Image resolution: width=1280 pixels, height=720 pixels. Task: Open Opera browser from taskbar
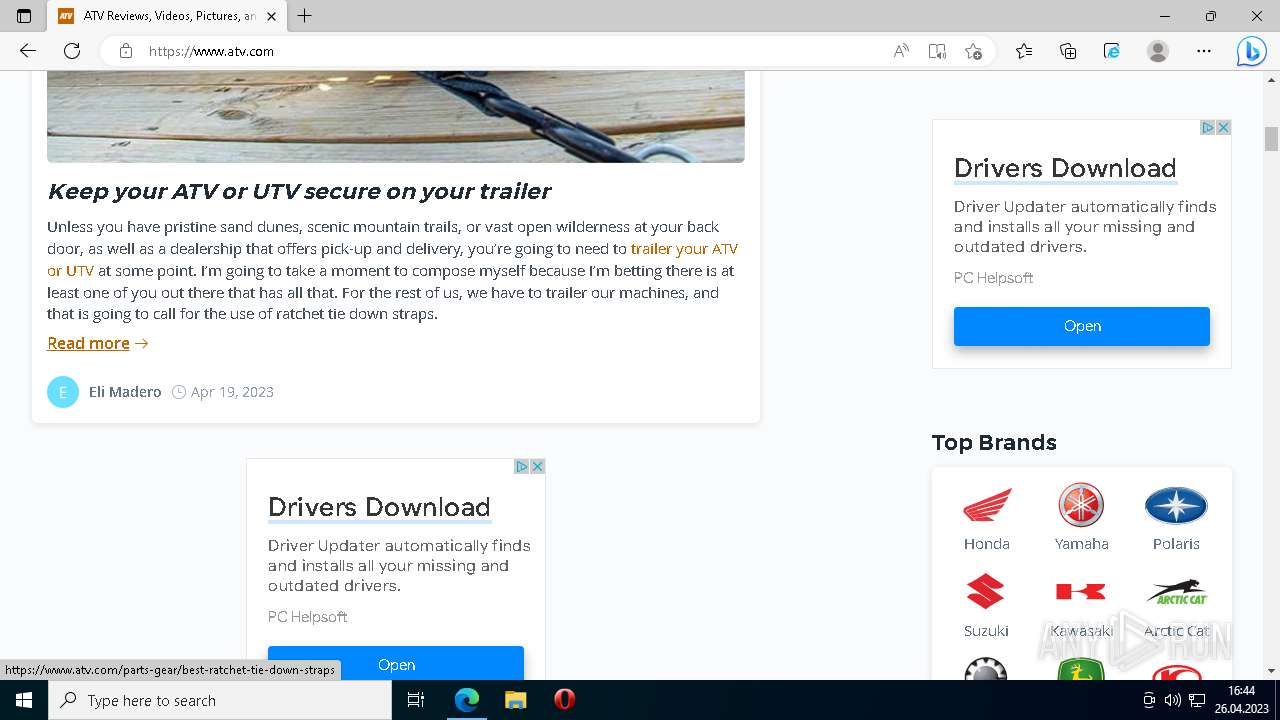pos(564,700)
